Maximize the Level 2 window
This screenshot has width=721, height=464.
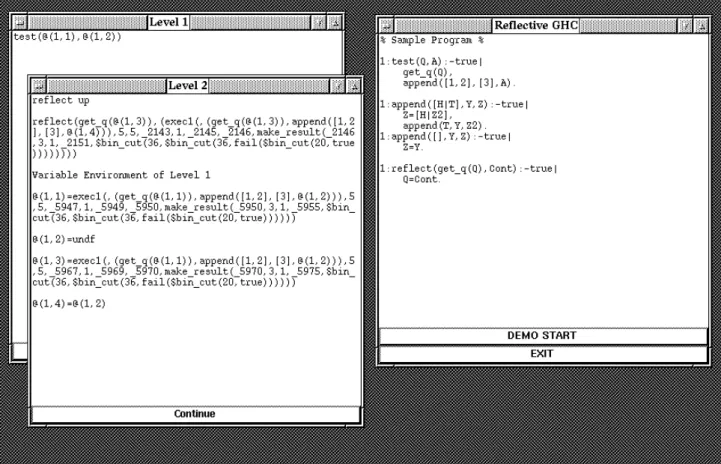(354, 86)
